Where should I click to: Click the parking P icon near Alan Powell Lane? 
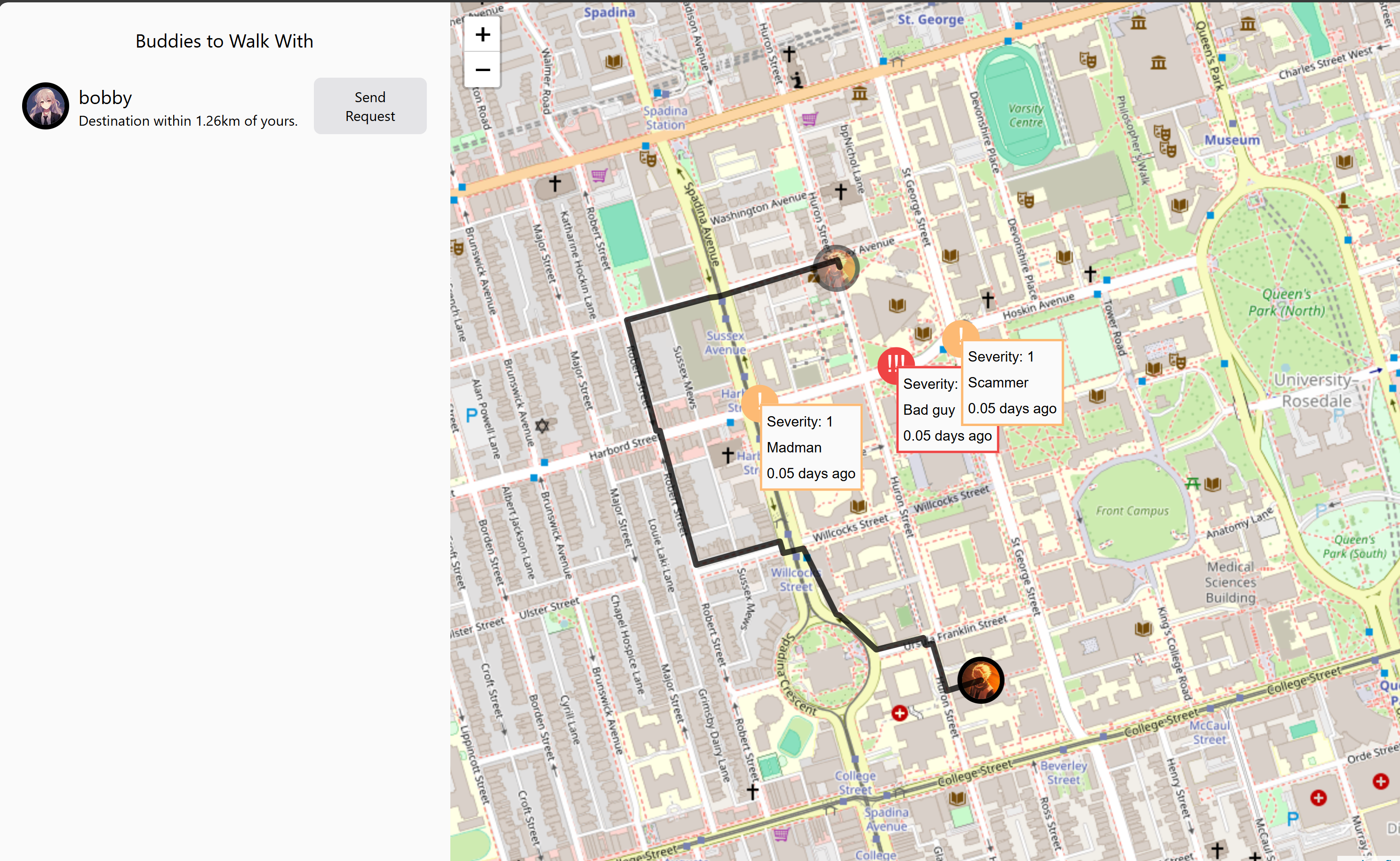tap(471, 416)
